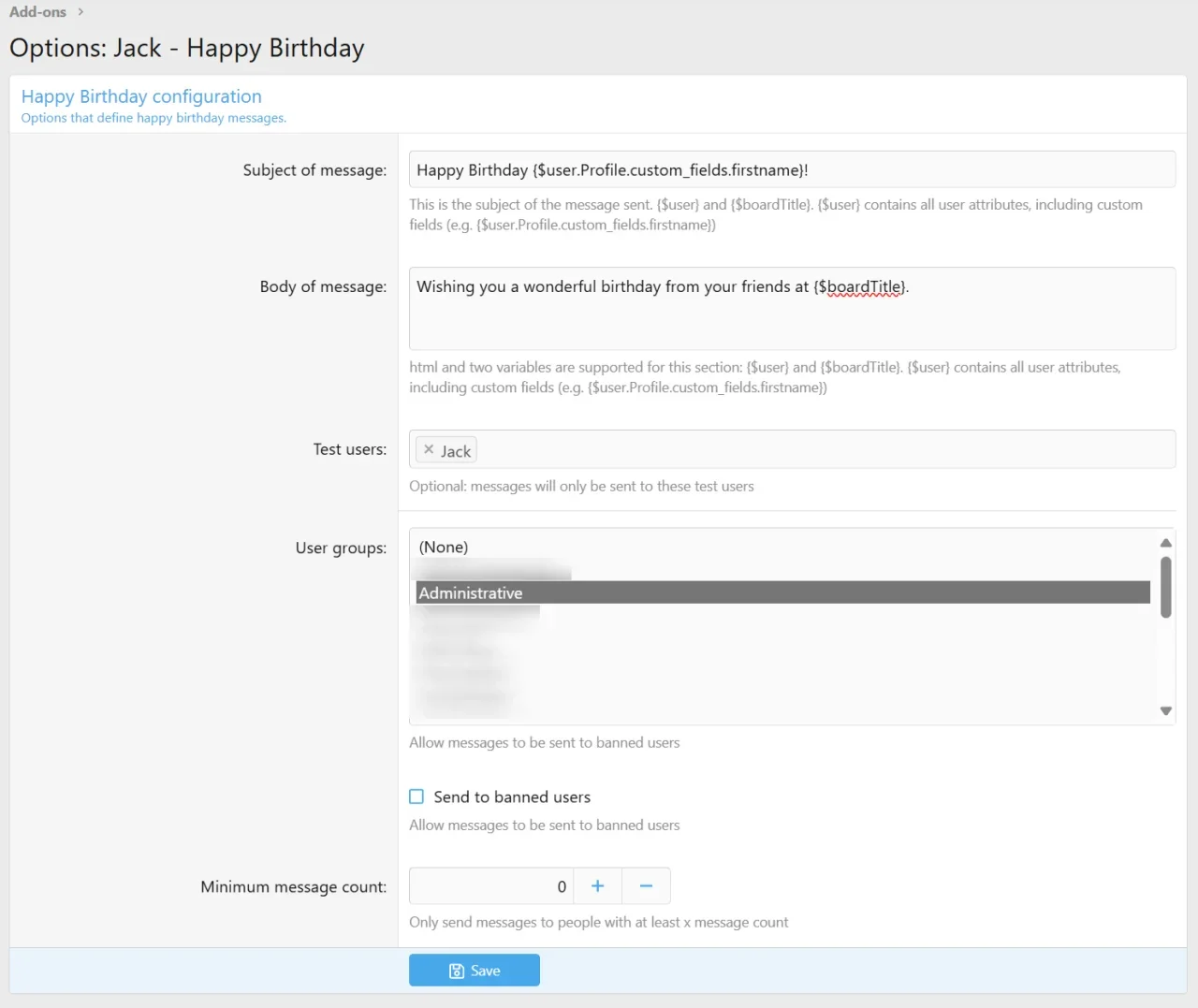The image size is (1198, 1008).
Task: Click the Subject of message input field
Action: click(792, 169)
